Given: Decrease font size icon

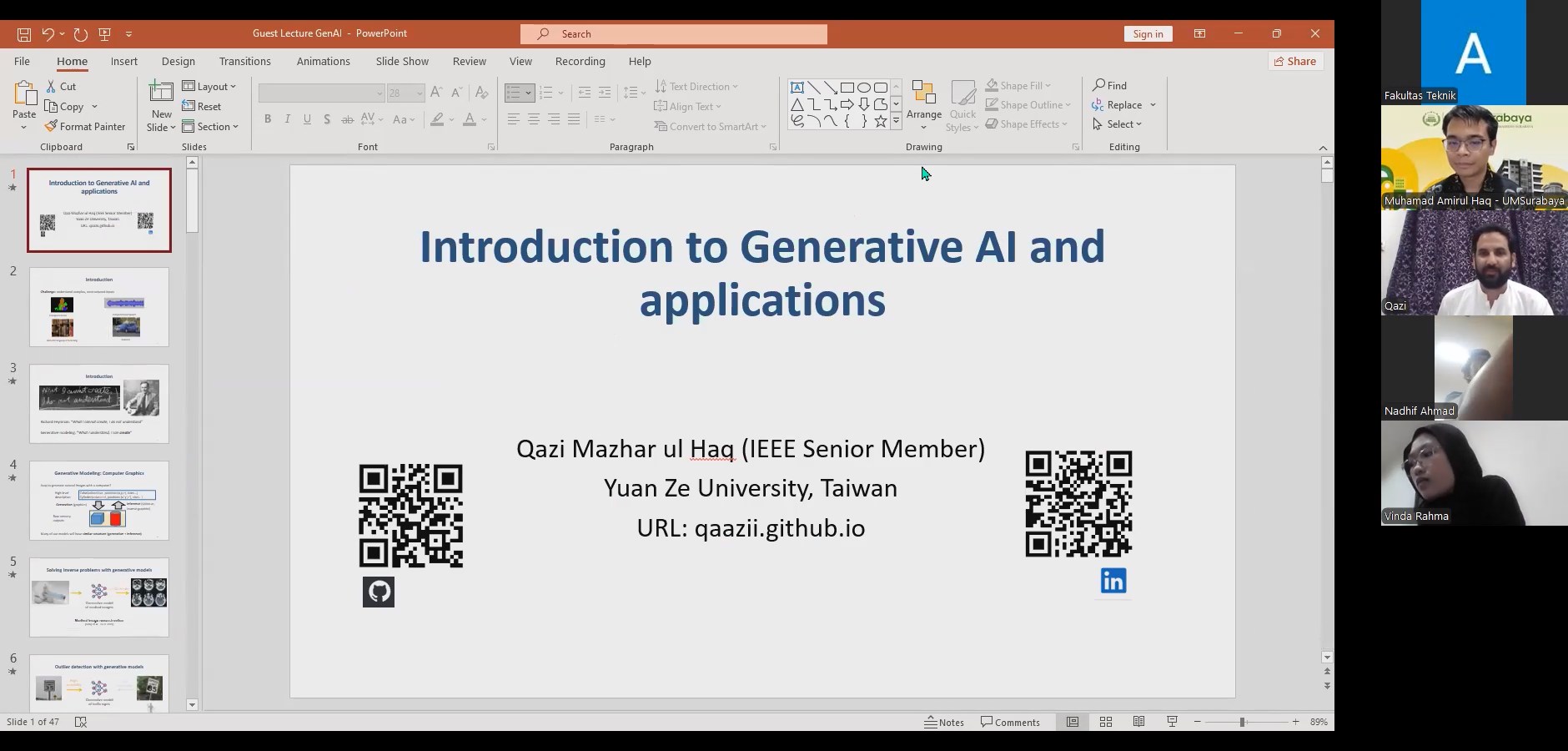Looking at the screenshot, I should 456,93.
